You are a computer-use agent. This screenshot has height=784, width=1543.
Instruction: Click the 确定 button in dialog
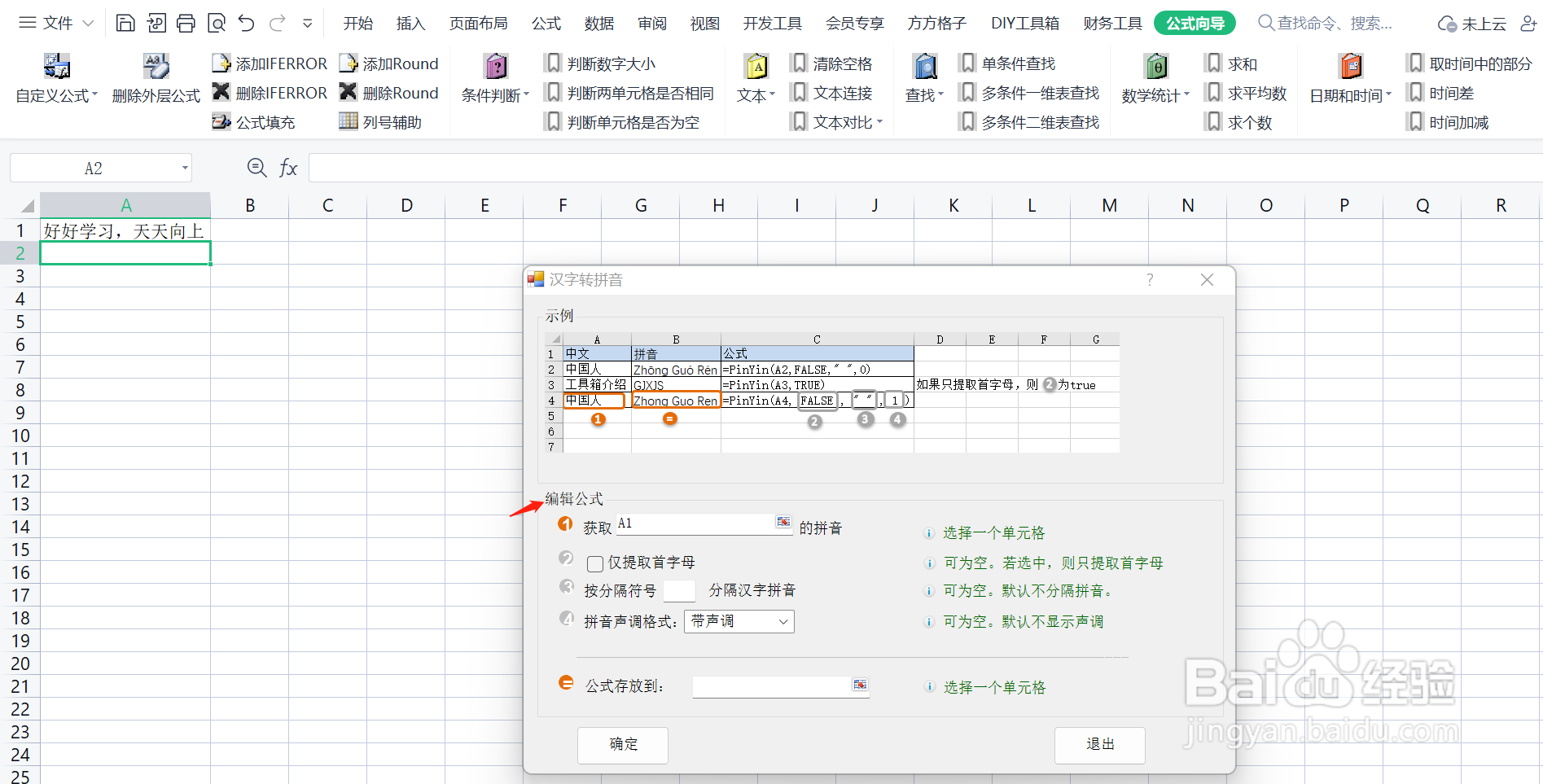click(x=623, y=745)
